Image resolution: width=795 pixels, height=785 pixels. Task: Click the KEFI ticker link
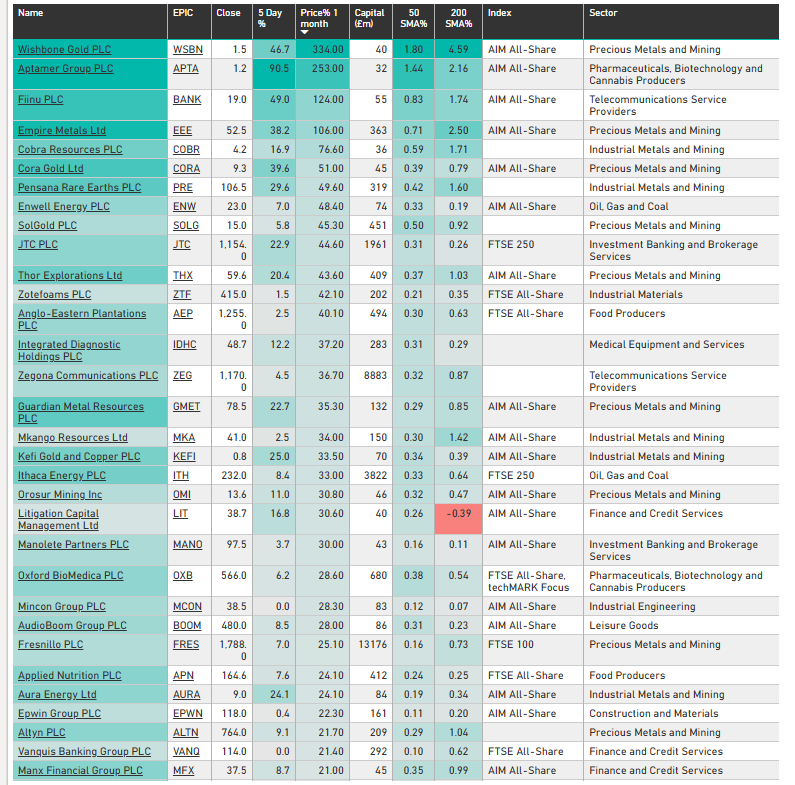pyautogui.click(x=184, y=456)
